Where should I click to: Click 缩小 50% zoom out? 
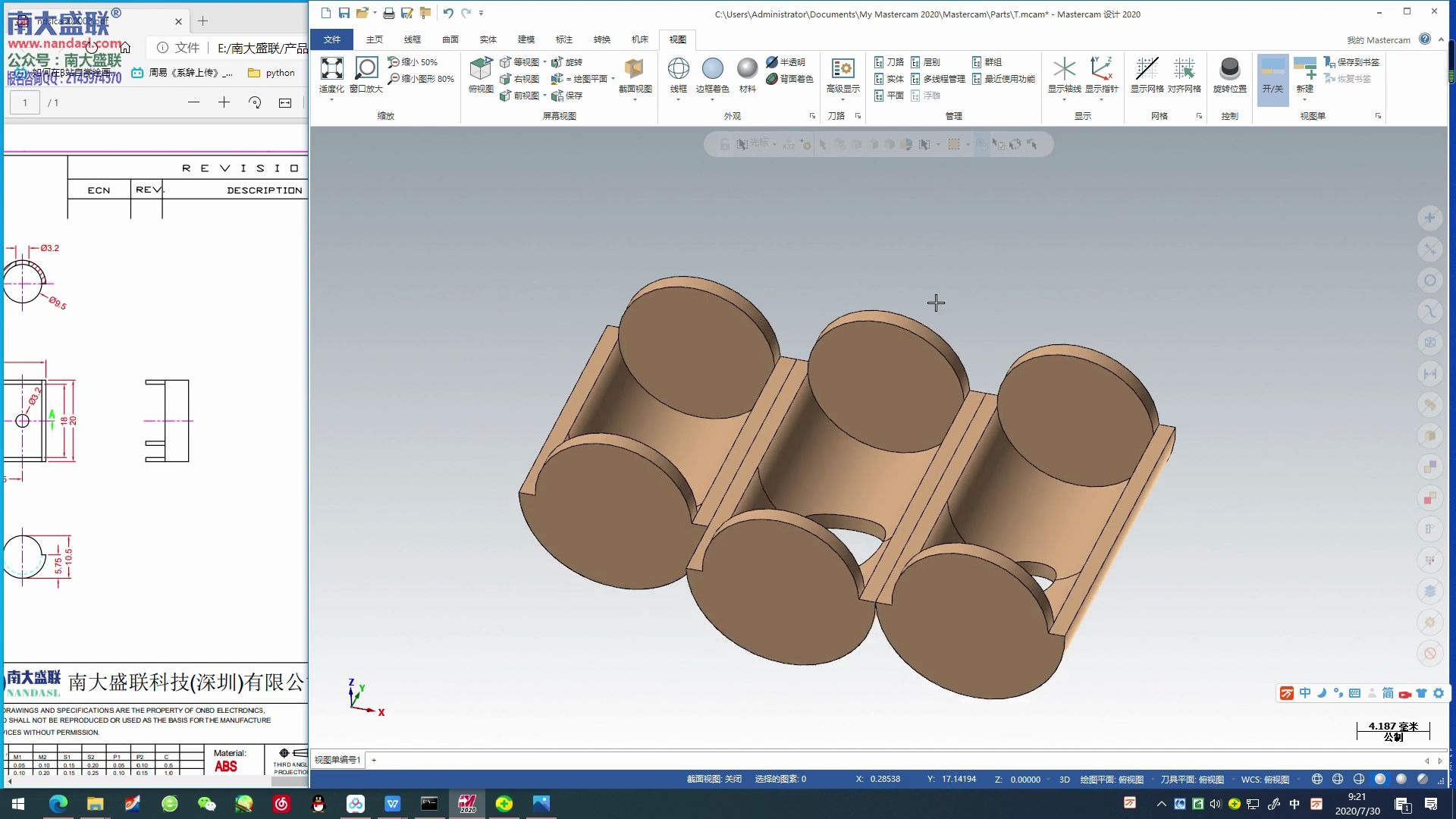click(x=413, y=62)
